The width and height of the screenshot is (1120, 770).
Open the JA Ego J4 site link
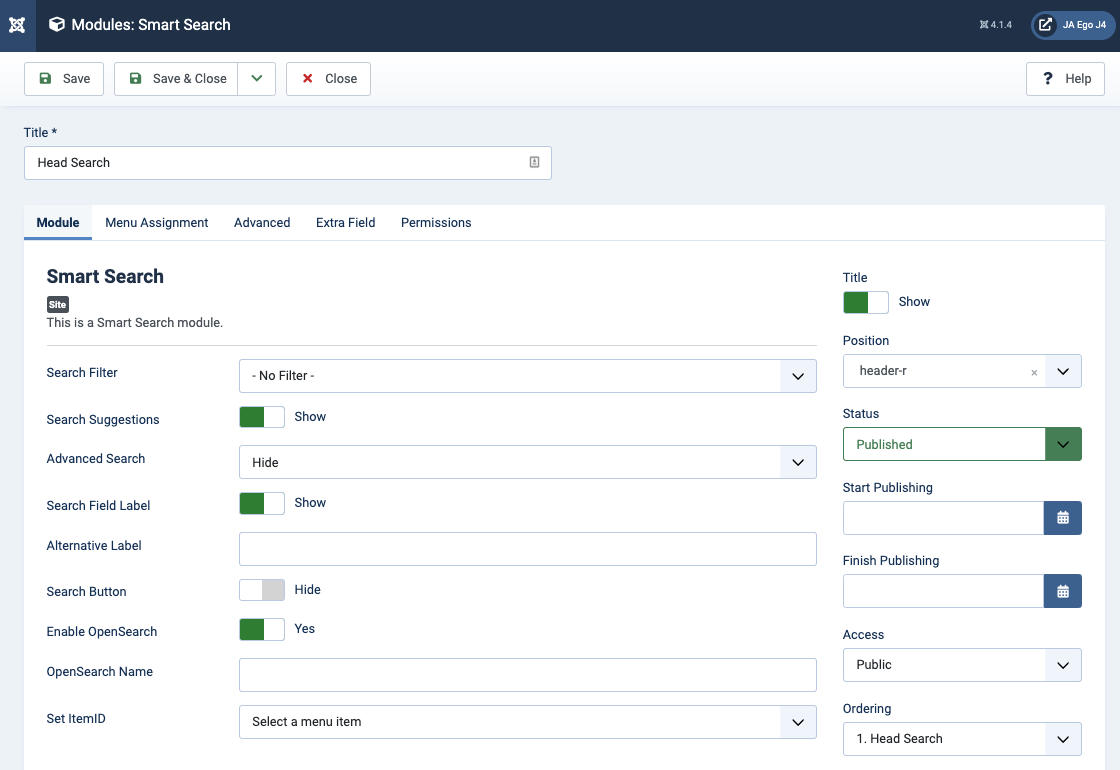[x=1073, y=25]
